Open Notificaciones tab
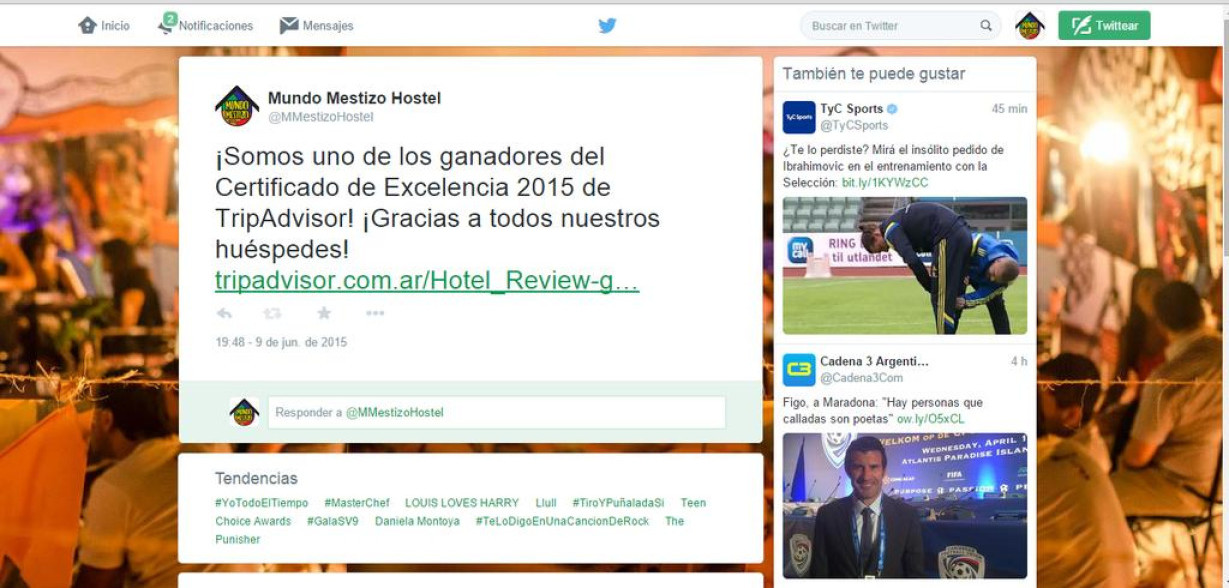 tap(206, 25)
